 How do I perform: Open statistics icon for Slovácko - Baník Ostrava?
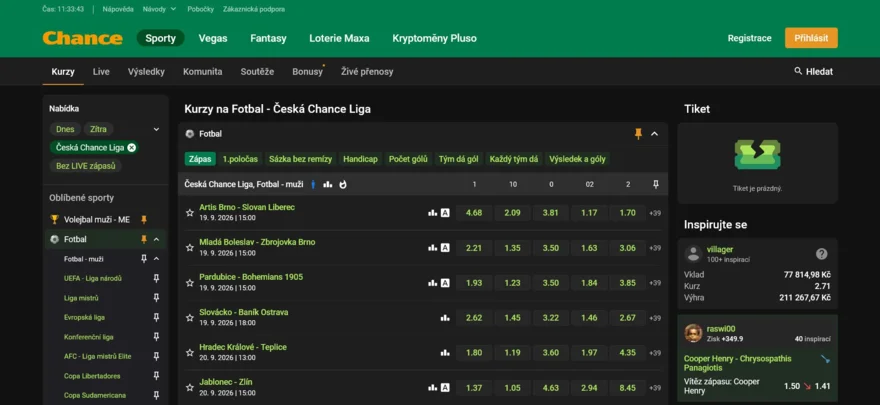click(445, 318)
